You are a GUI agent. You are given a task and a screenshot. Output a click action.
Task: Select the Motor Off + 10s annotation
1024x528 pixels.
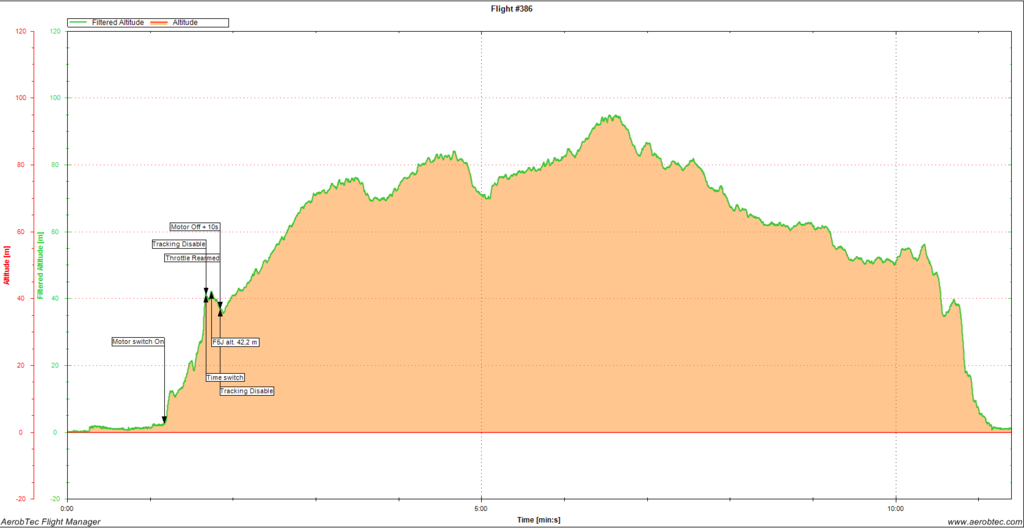click(x=194, y=227)
